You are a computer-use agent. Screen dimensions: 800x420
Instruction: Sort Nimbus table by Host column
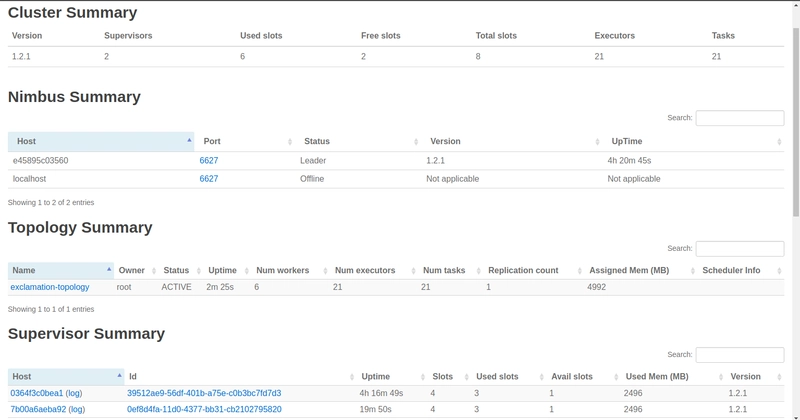[100, 141]
